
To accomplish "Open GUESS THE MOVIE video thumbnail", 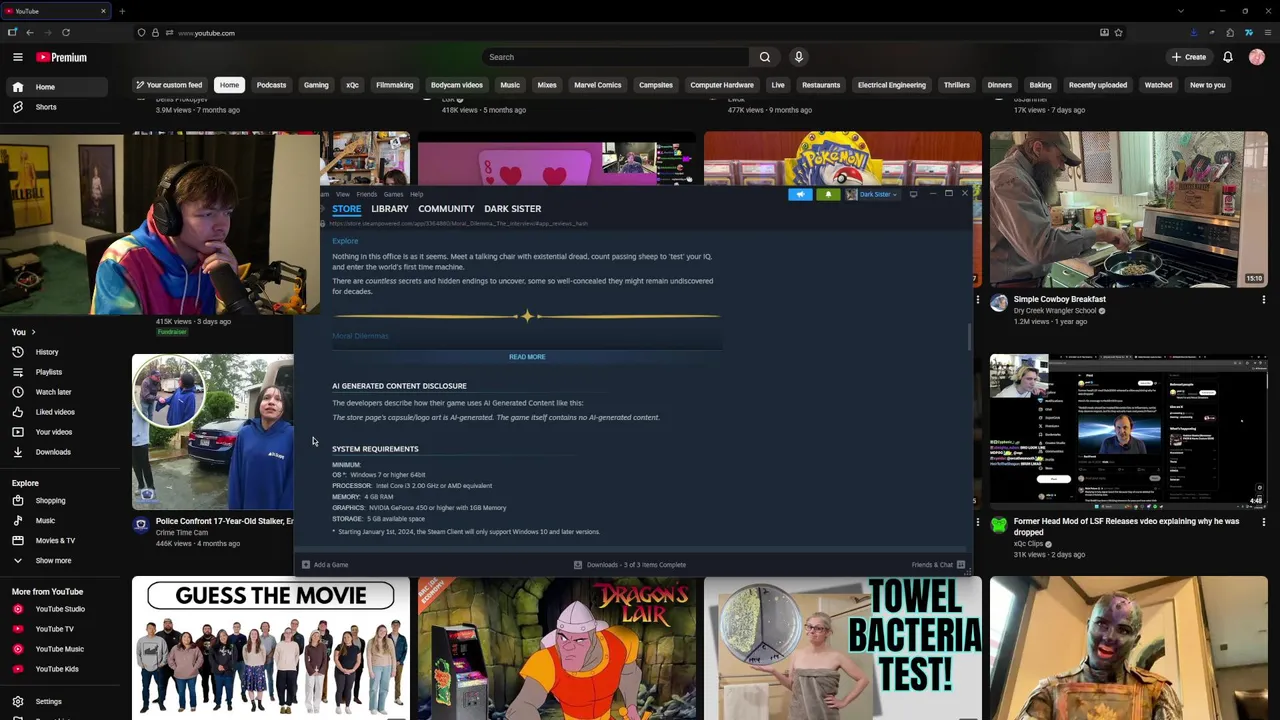I will coord(270,647).
